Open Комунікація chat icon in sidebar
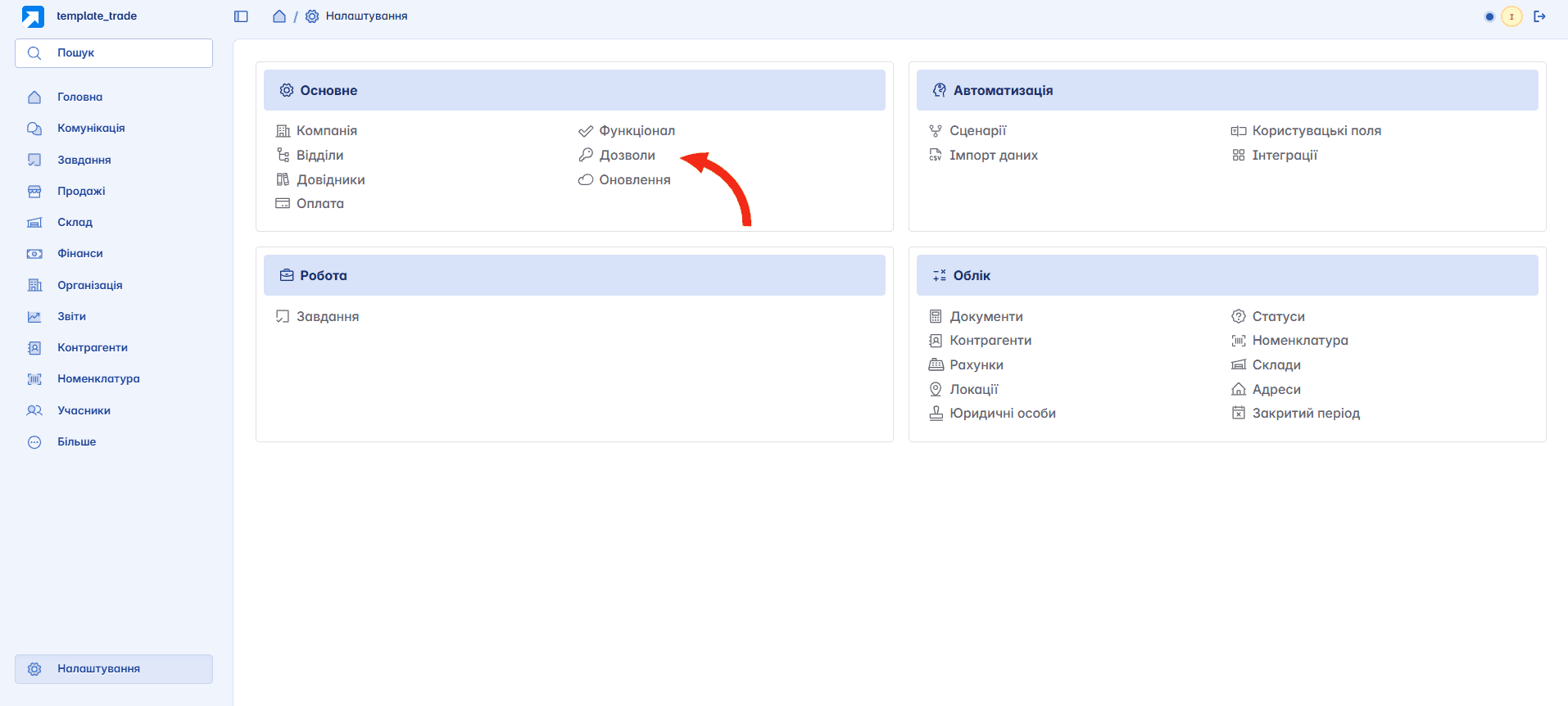The width and height of the screenshot is (1568, 706). click(x=34, y=129)
